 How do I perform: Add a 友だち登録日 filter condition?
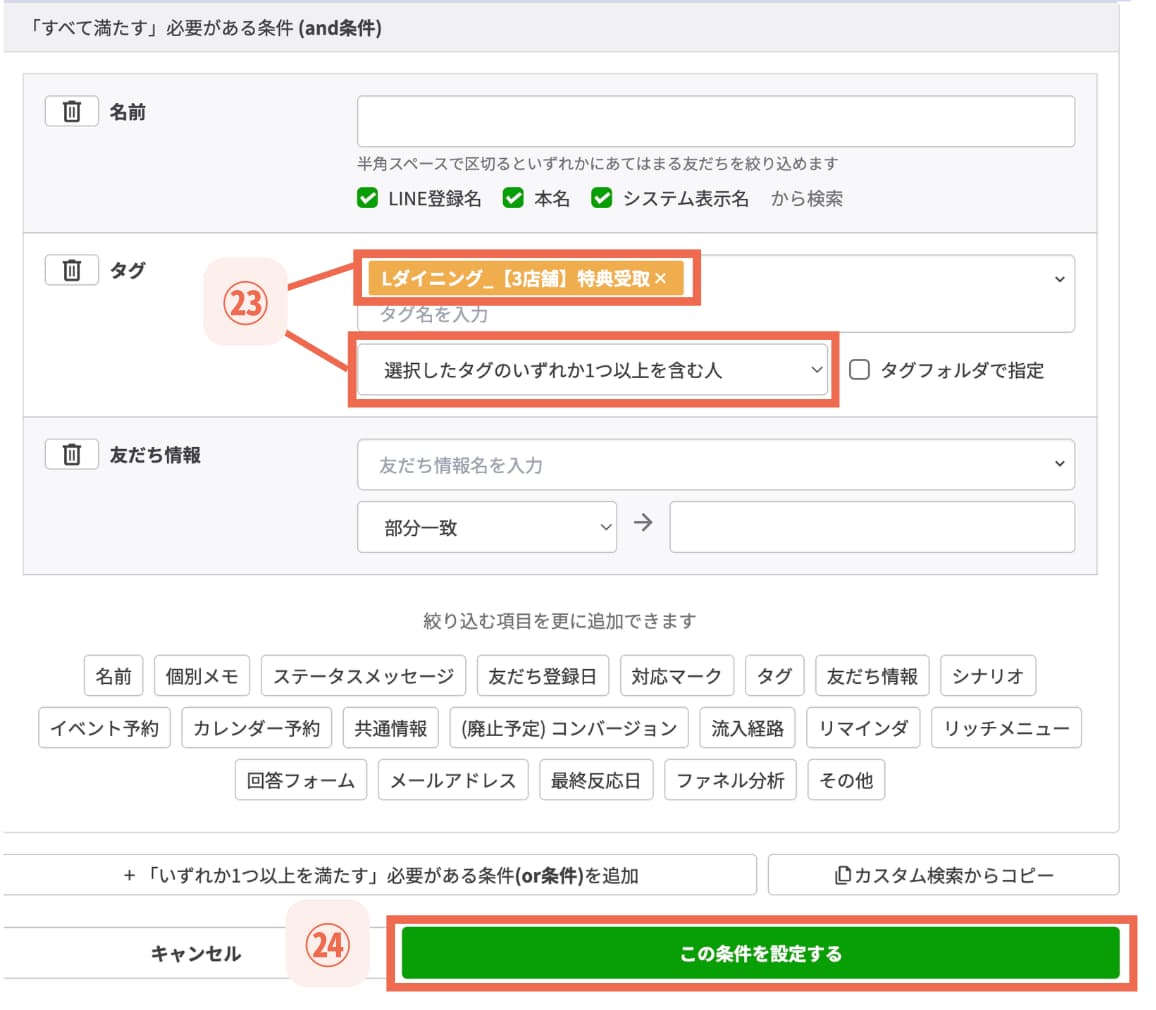click(x=542, y=675)
